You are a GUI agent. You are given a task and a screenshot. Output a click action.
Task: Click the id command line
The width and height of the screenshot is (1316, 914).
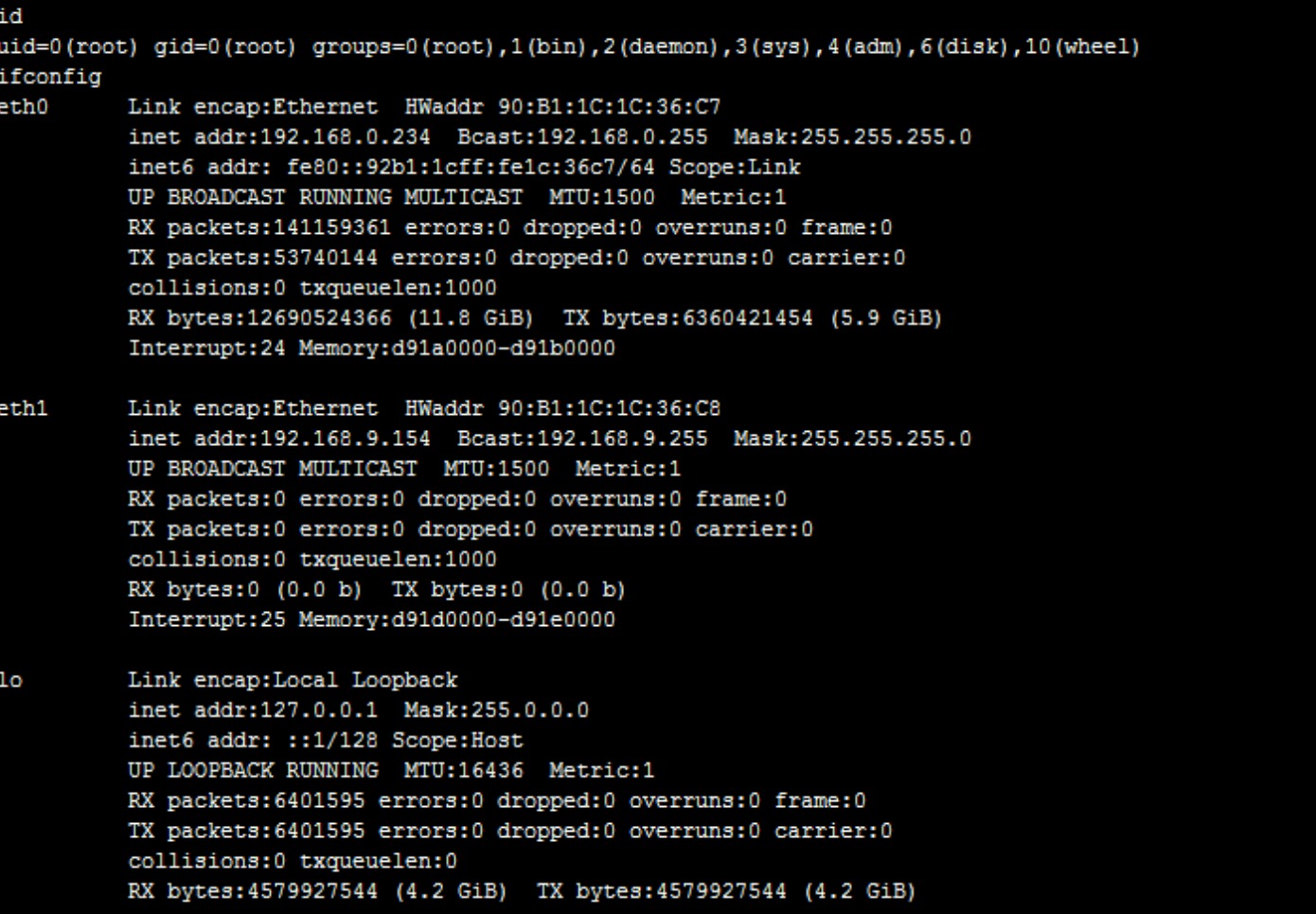11,16
